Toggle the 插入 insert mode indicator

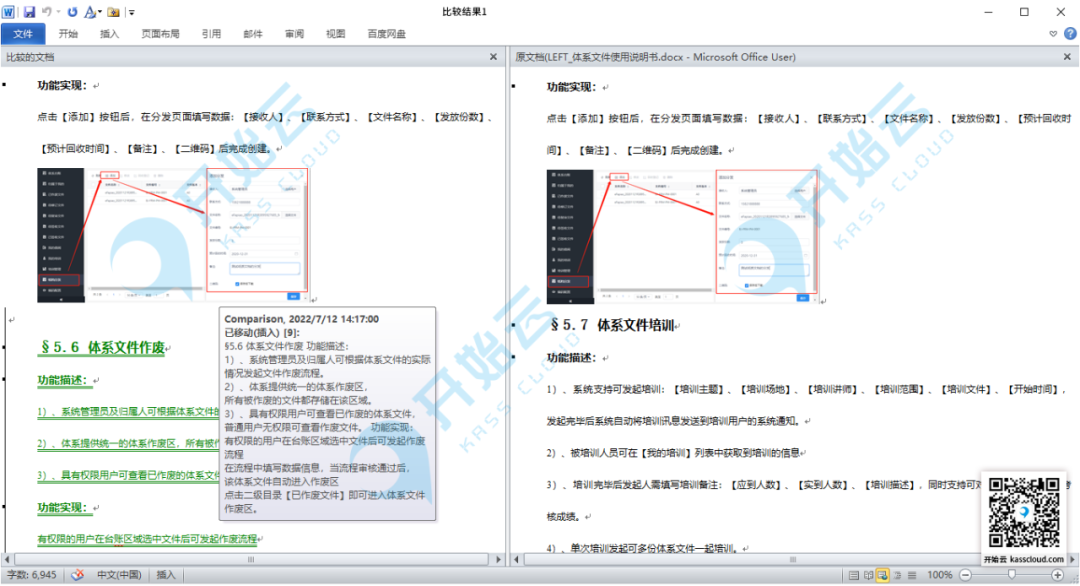[166, 575]
